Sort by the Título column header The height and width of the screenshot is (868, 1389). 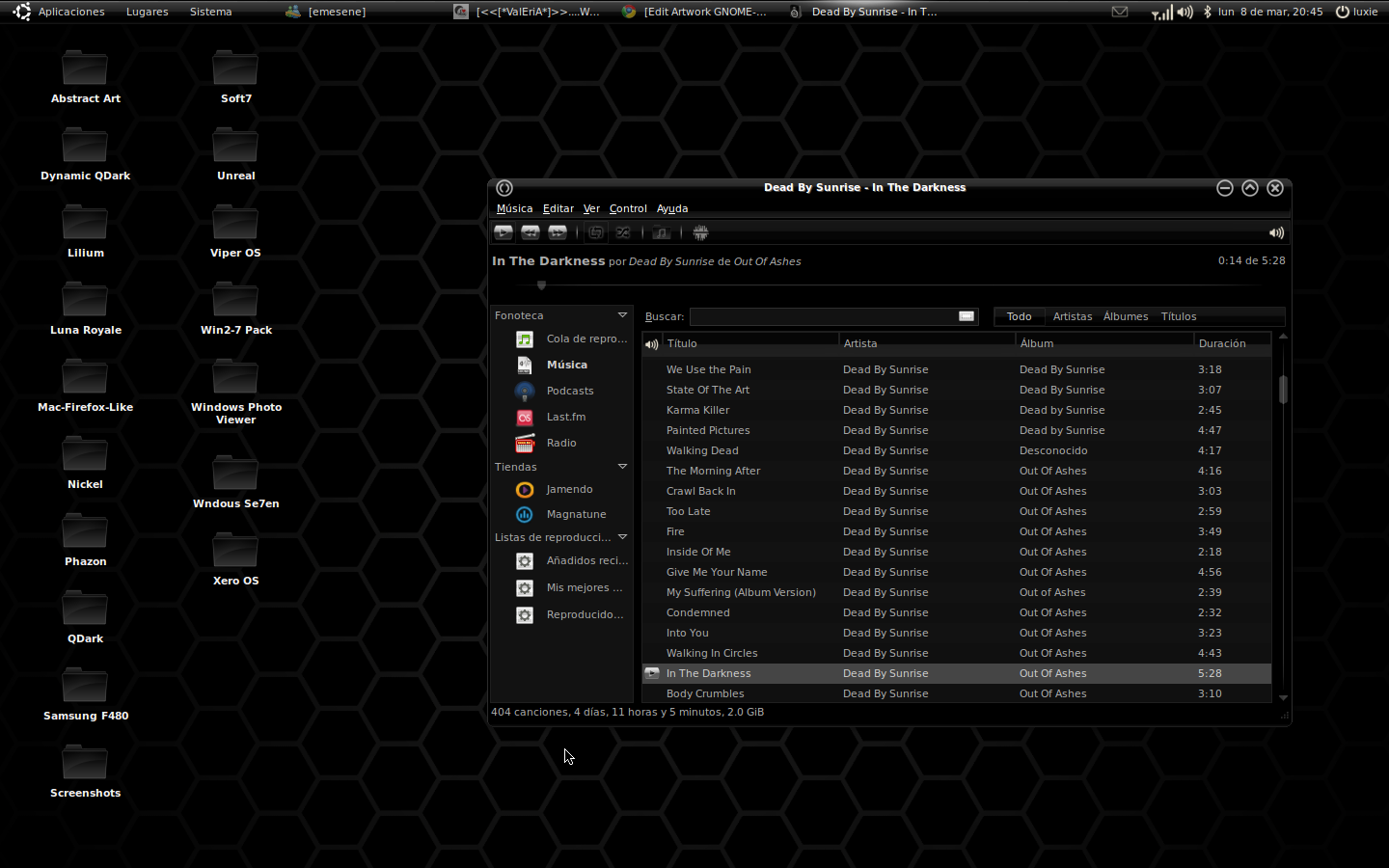tap(750, 343)
